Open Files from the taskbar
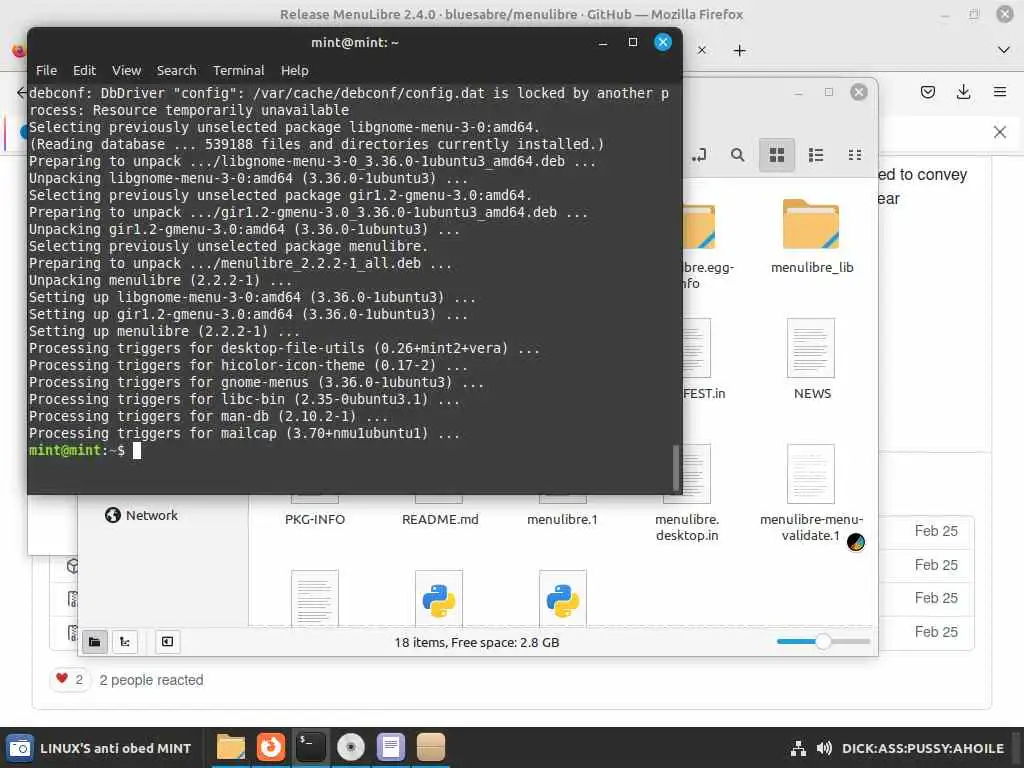Screen dimensions: 1024x768 [231, 748]
